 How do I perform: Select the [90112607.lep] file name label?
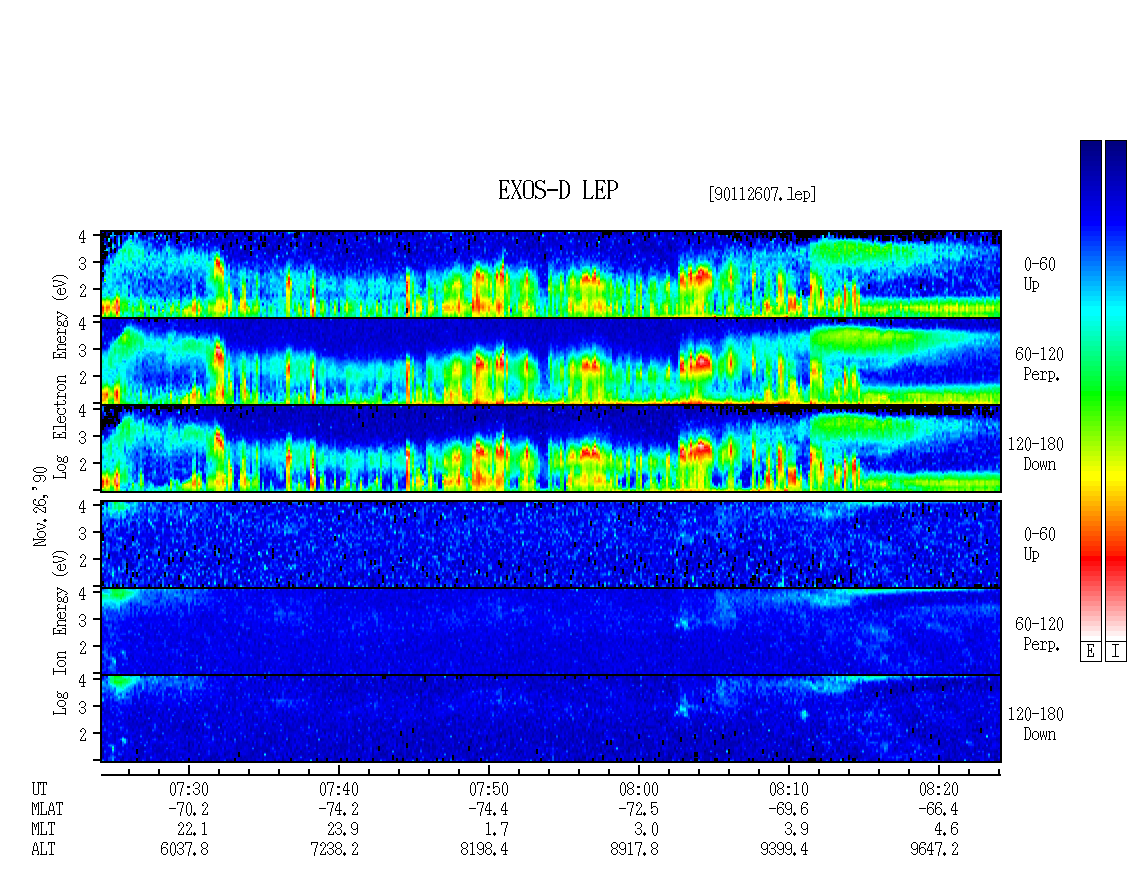pyautogui.click(x=762, y=194)
